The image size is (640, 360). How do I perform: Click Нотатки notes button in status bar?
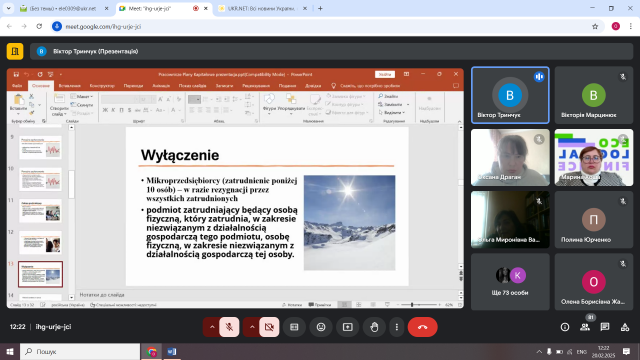click(x=292, y=305)
